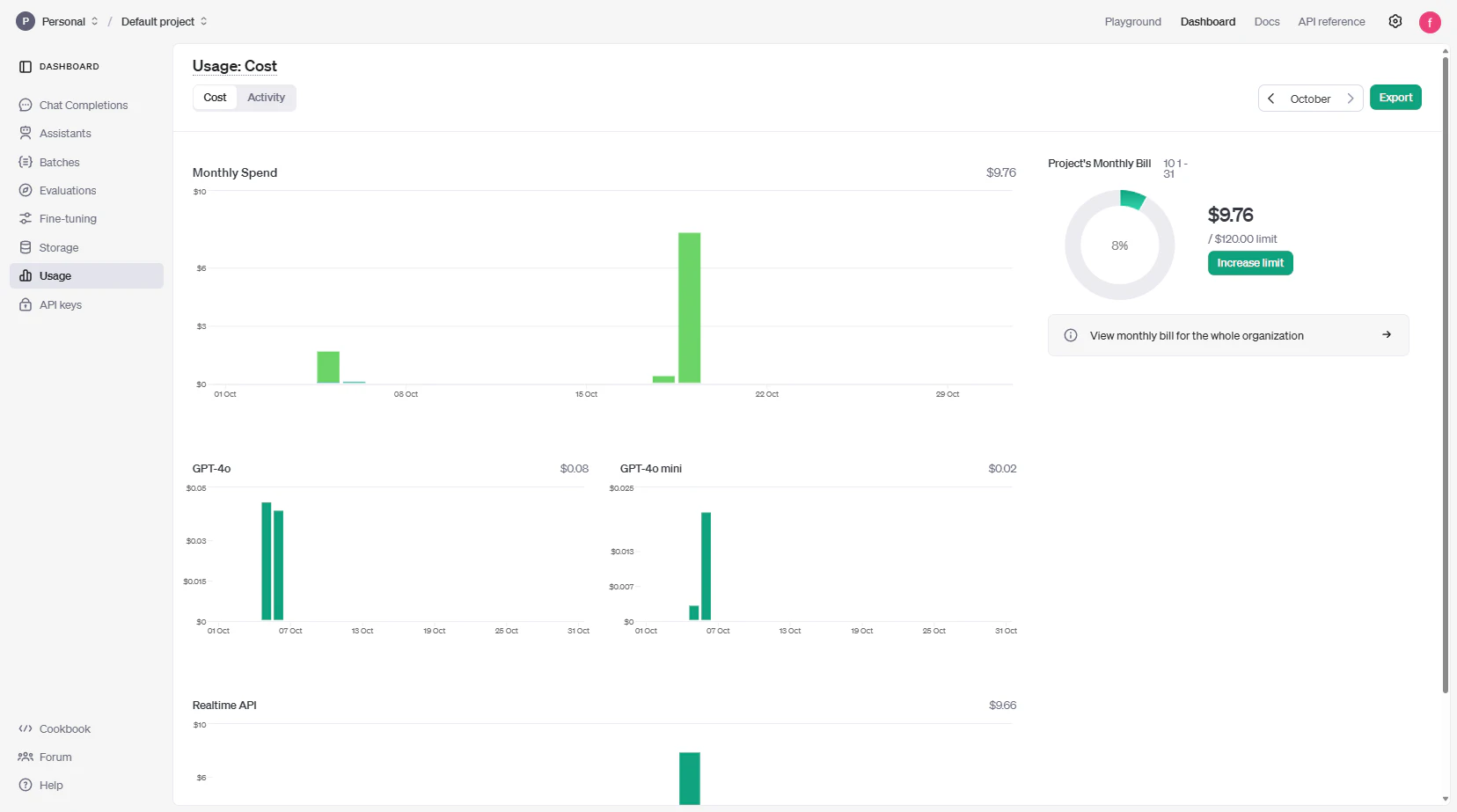The image size is (1457, 812).
Task: Open settings via the gear icon
Action: click(x=1395, y=21)
